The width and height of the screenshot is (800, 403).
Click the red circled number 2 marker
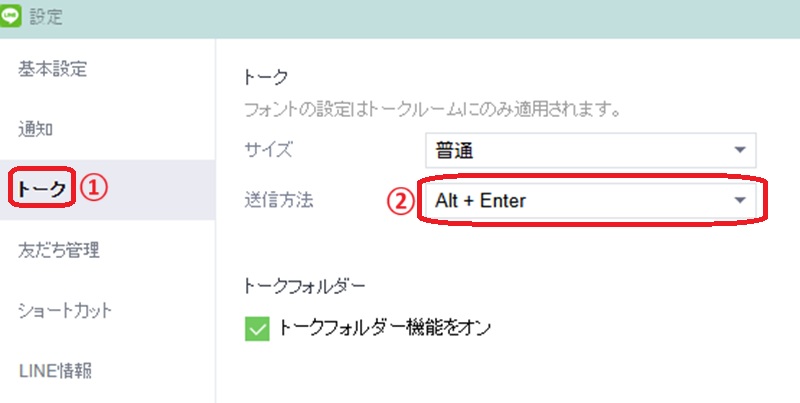[400, 202]
